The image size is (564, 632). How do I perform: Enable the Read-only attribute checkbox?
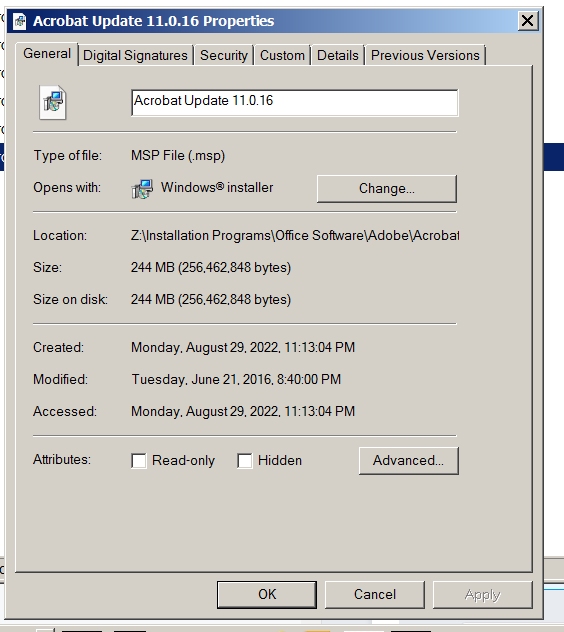tap(139, 460)
